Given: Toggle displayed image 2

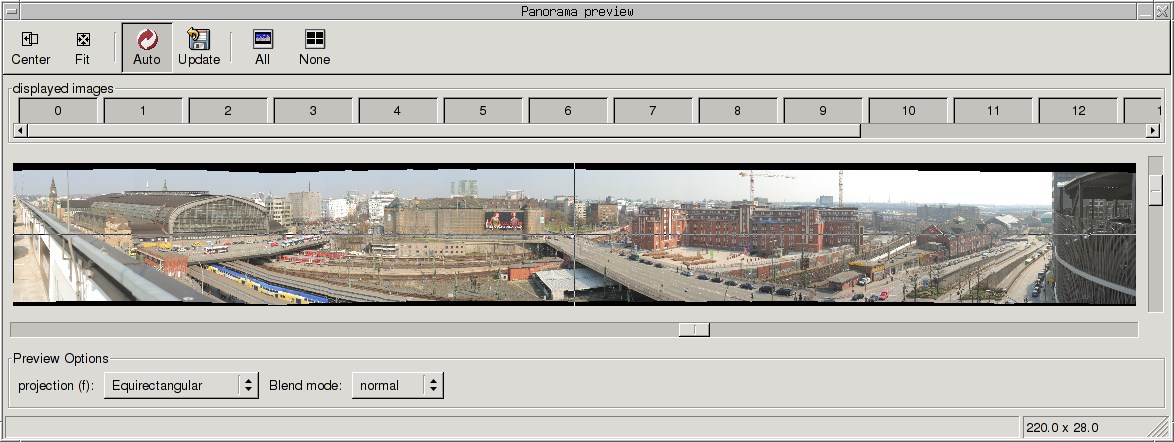Looking at the screenshot, I should [228, 110].
